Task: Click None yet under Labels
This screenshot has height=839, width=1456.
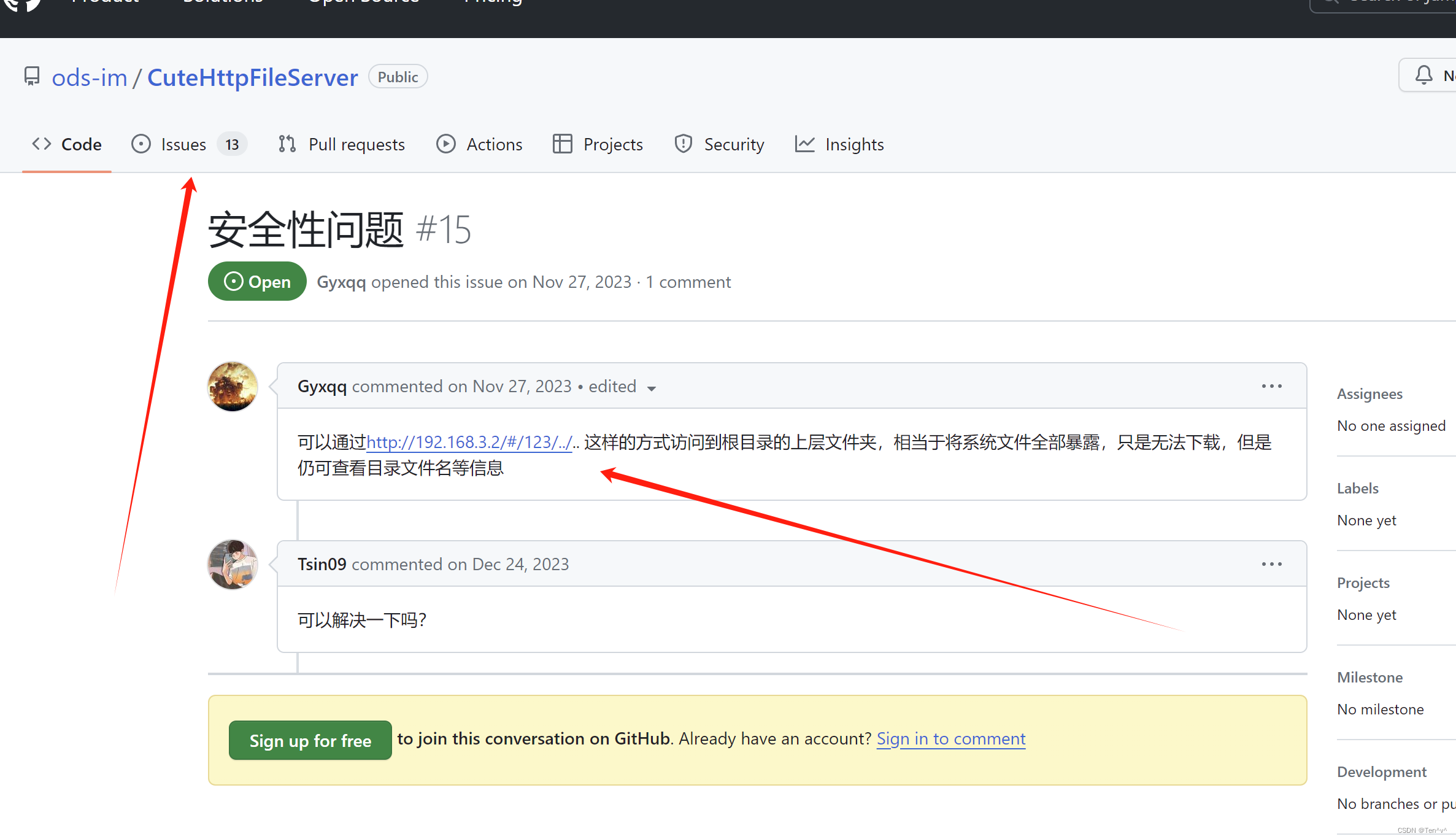Action: [1366, 520]
